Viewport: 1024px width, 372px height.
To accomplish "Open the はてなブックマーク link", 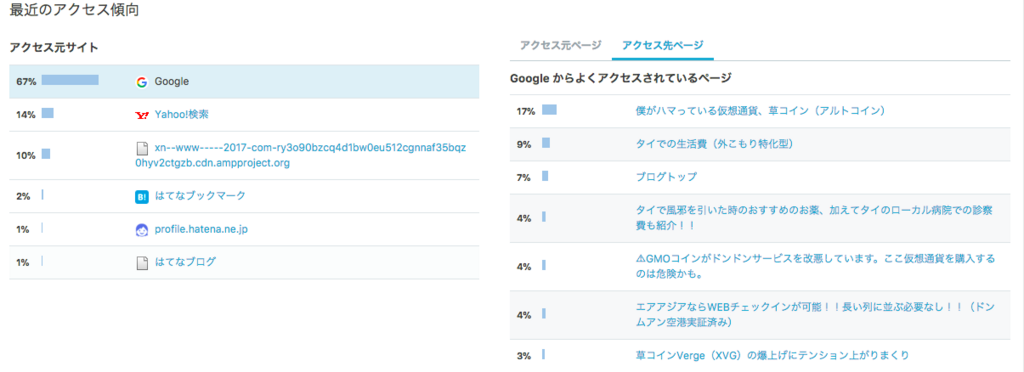I will click(x=200, y=196).
